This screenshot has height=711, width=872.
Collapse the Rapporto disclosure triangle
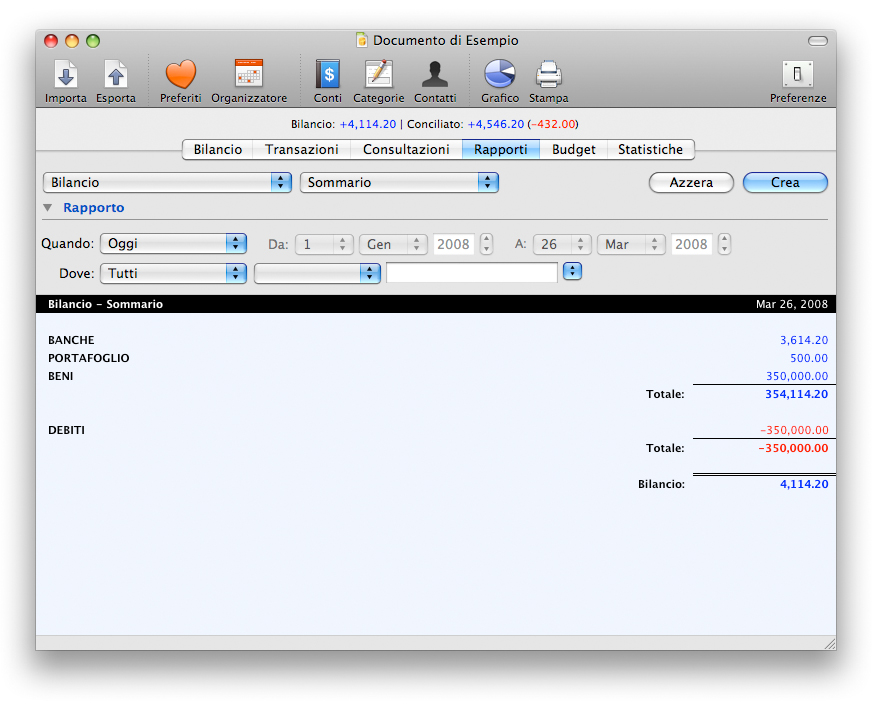point(48,208)
